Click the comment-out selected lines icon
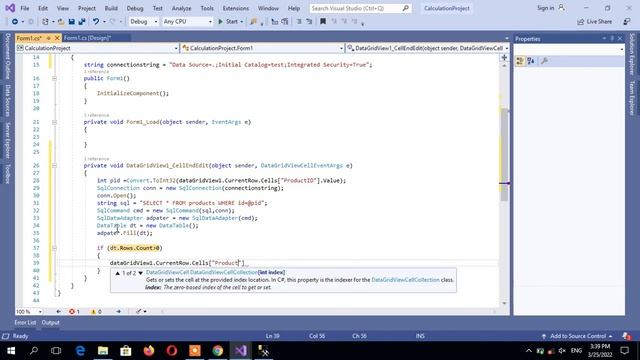This screenshot has width=640, height=360. click(x=299, y=22)
